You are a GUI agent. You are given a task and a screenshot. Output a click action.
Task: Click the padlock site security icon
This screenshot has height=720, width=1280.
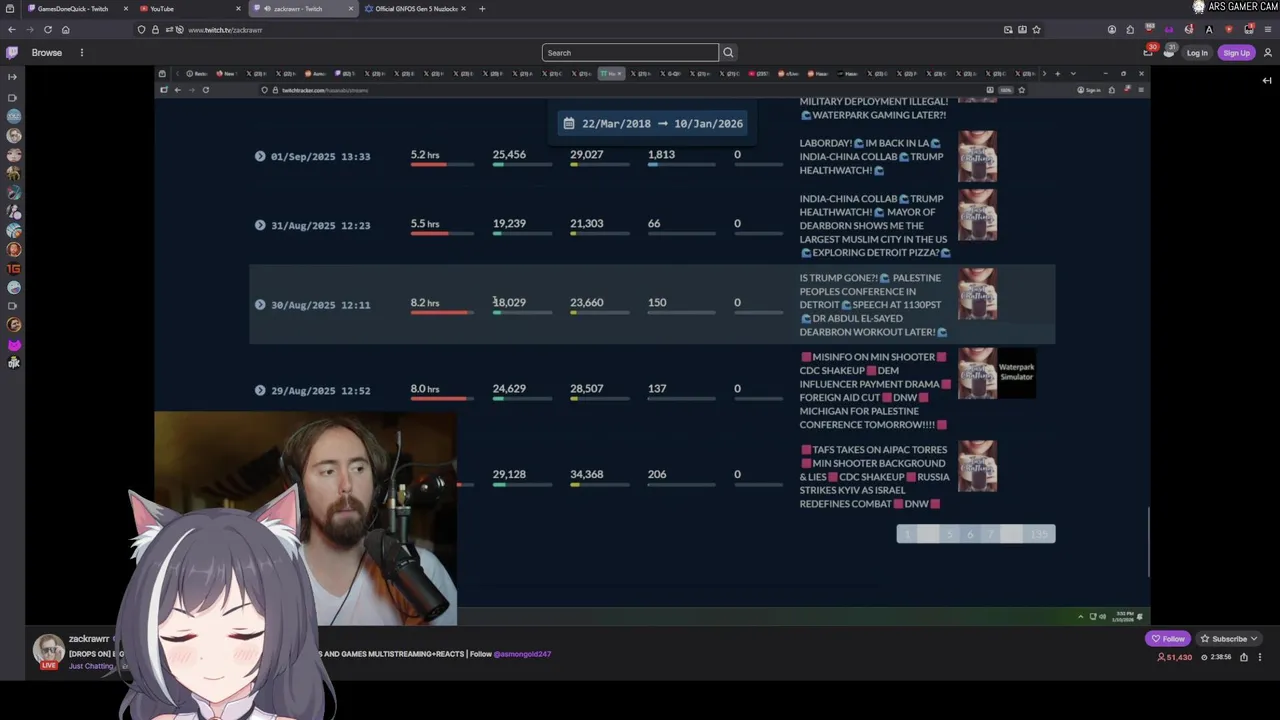[155, 30]
